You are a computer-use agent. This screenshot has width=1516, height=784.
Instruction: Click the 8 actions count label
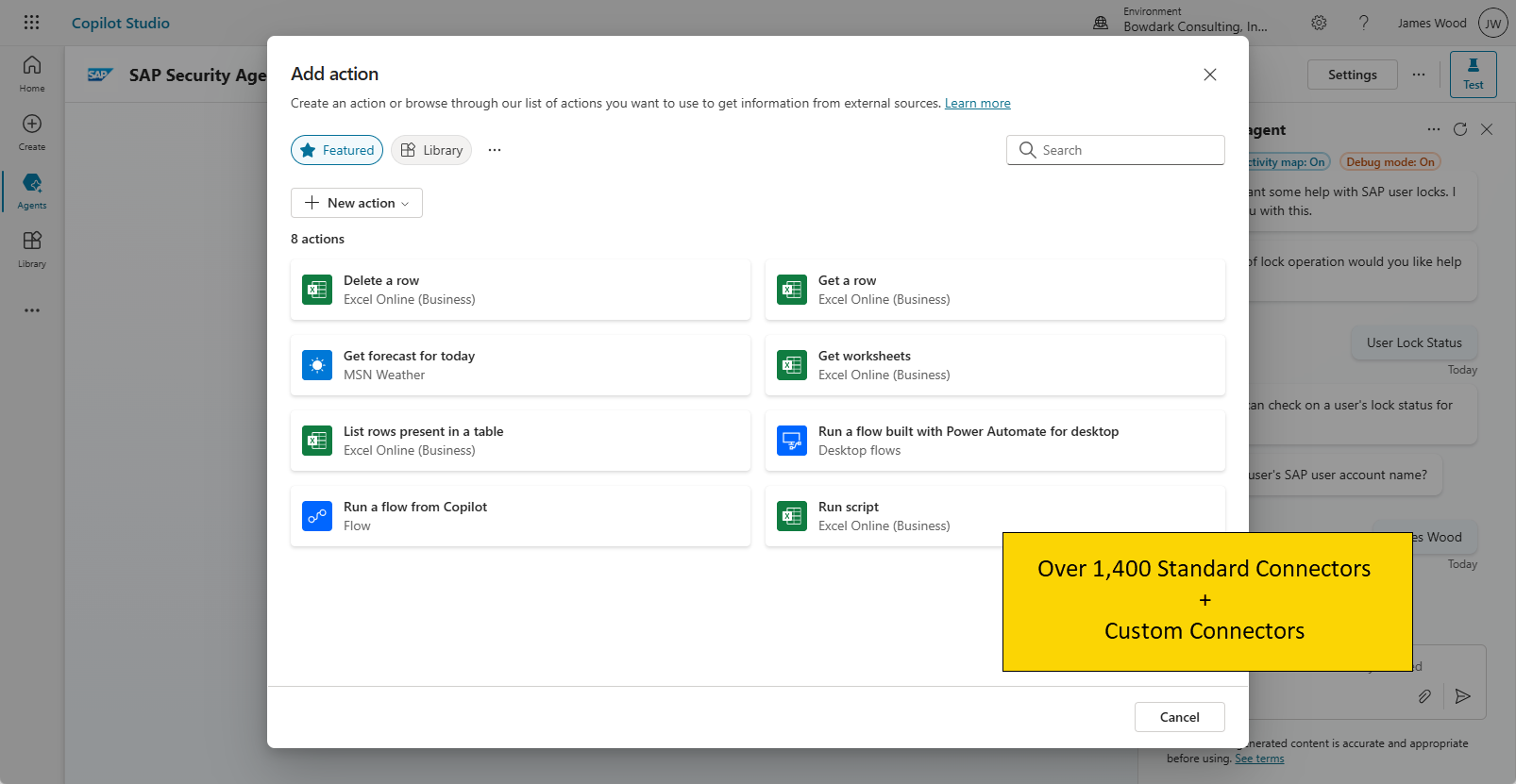pos(317,239)
